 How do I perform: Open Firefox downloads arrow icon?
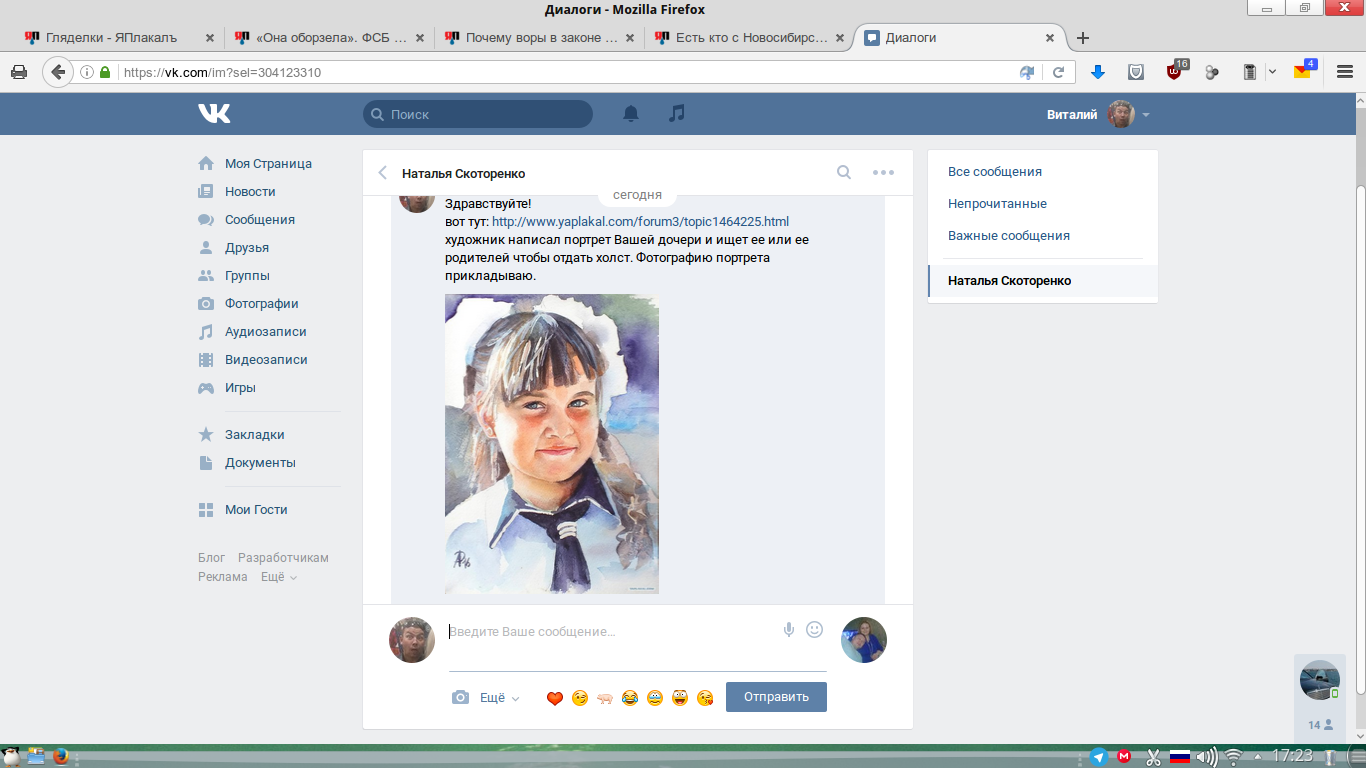pos(1097,72)
